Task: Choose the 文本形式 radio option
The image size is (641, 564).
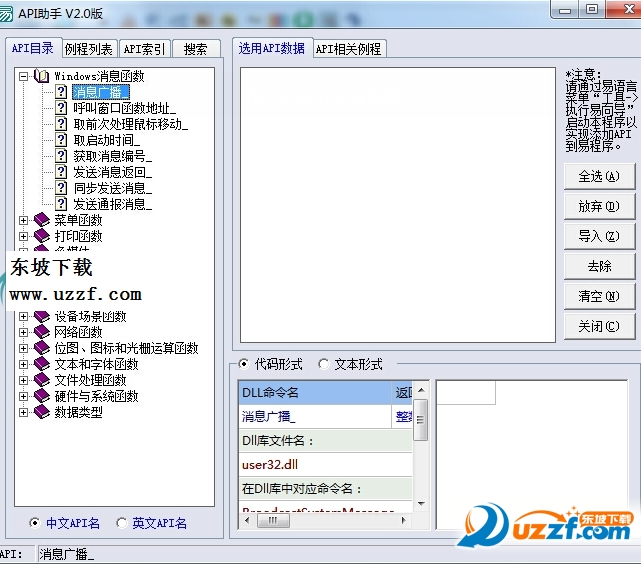Action: 323,365
